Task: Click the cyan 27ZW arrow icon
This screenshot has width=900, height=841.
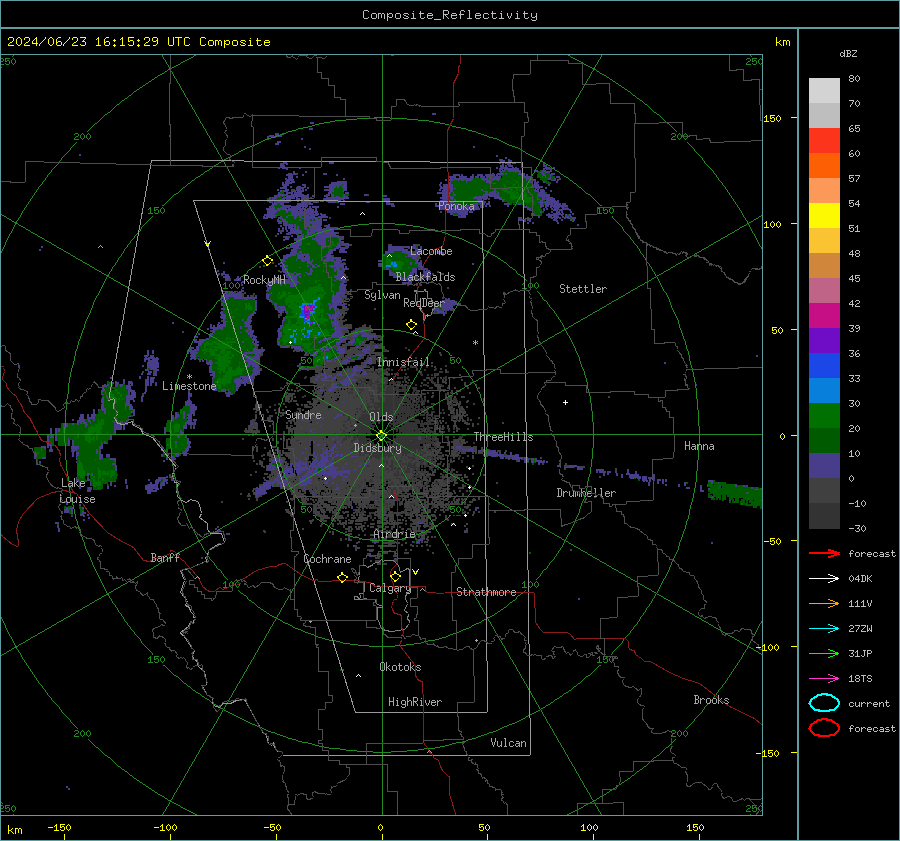Action: 824,629
